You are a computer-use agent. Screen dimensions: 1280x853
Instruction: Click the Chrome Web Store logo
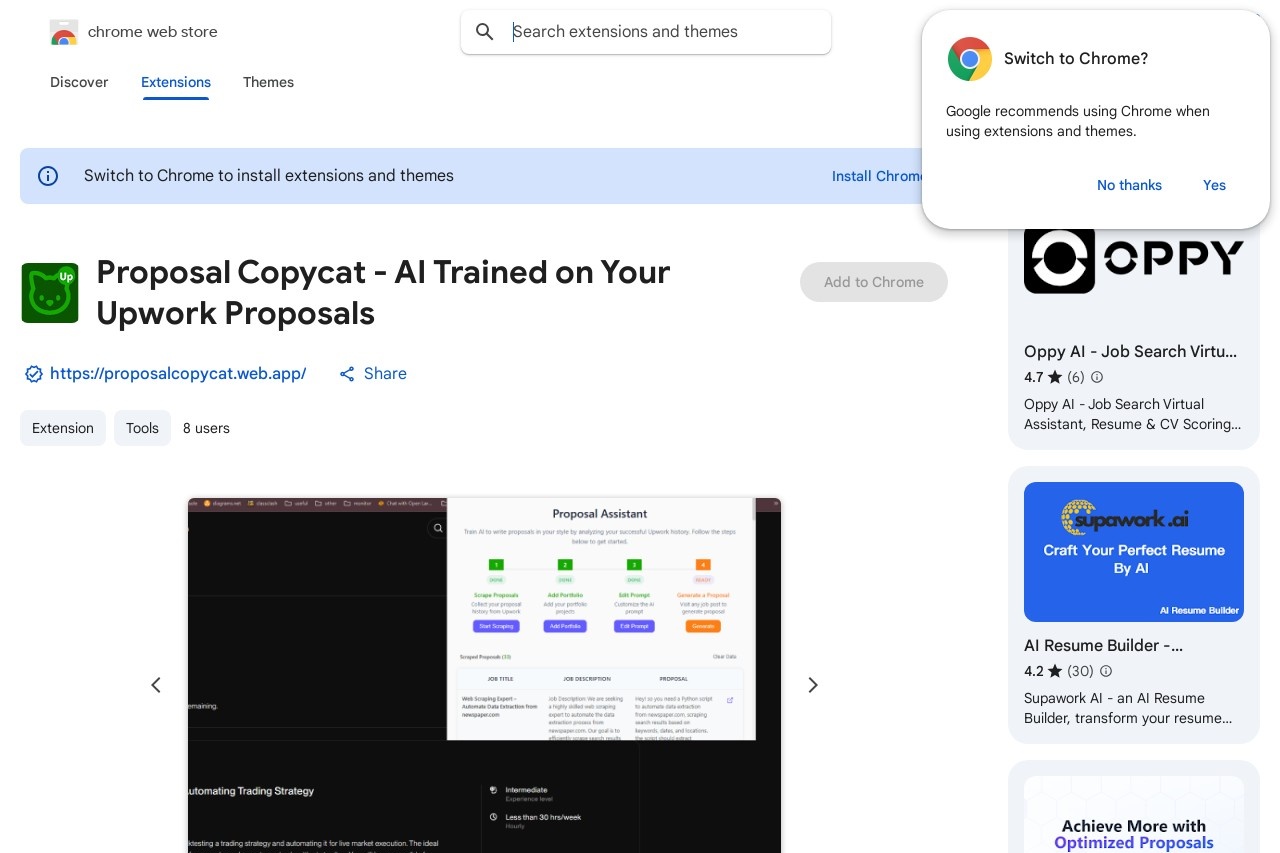tap(64, 32)
